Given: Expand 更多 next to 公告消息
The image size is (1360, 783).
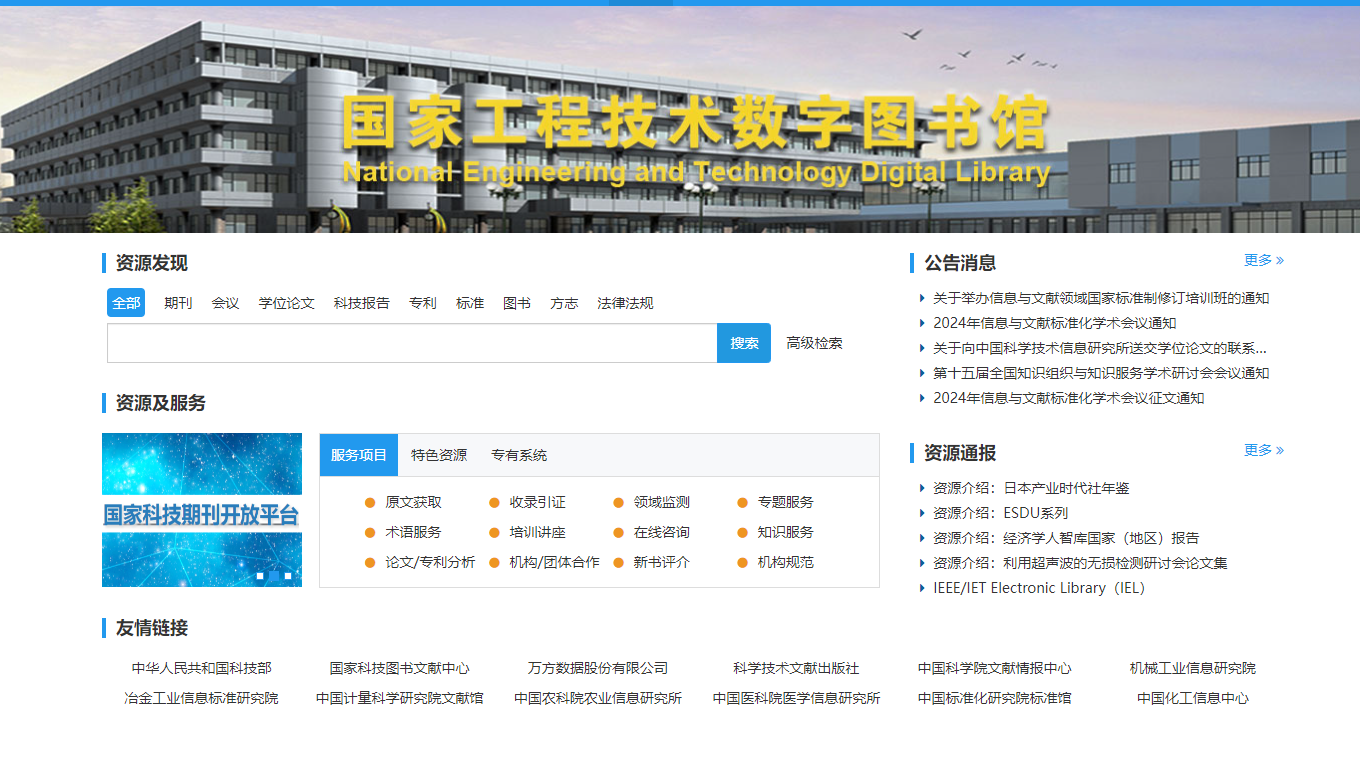Looking at the screenshot, I should pos(1263,260).
